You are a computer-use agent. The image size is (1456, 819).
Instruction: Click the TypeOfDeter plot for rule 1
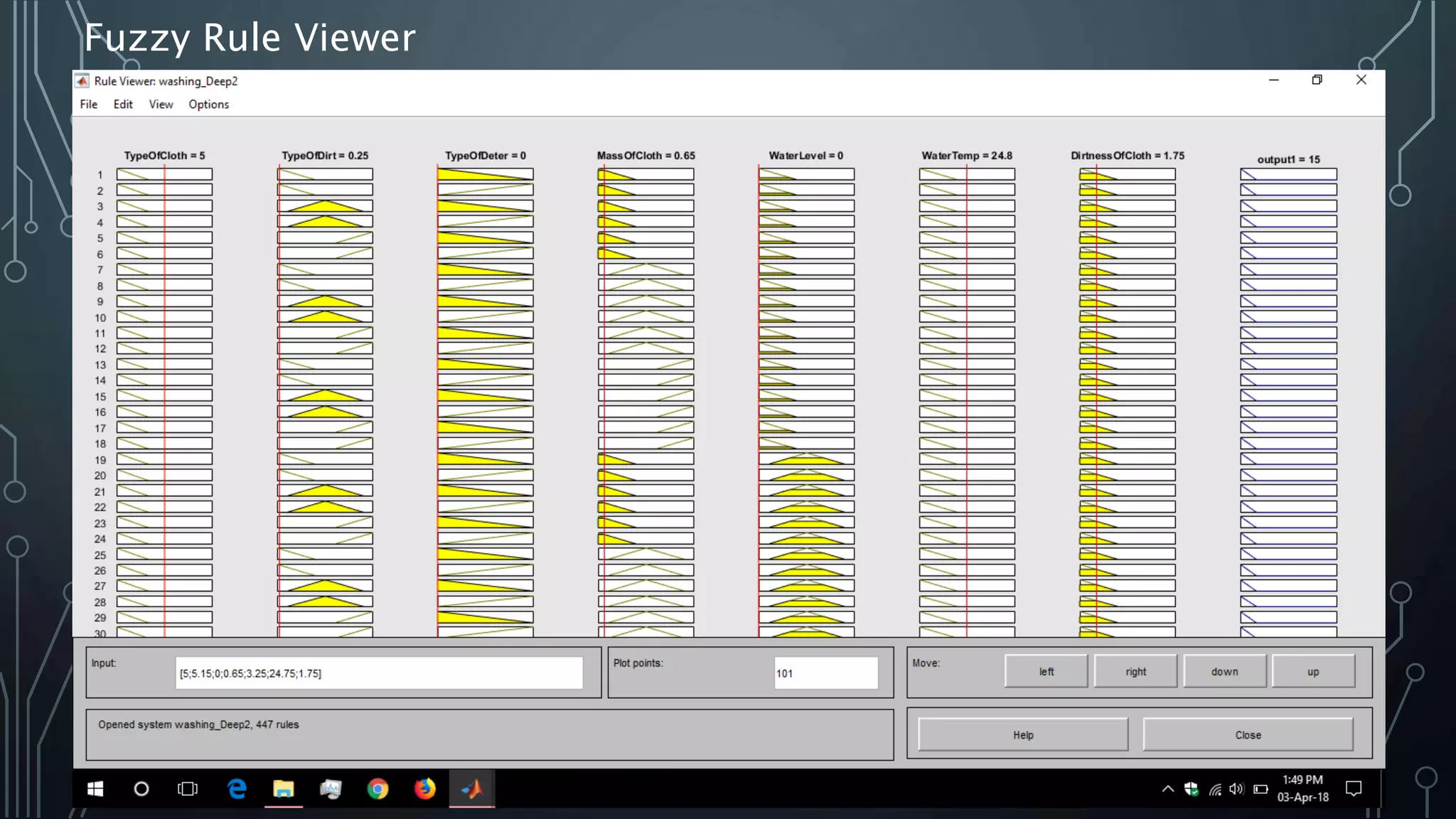tap(486, 174)
